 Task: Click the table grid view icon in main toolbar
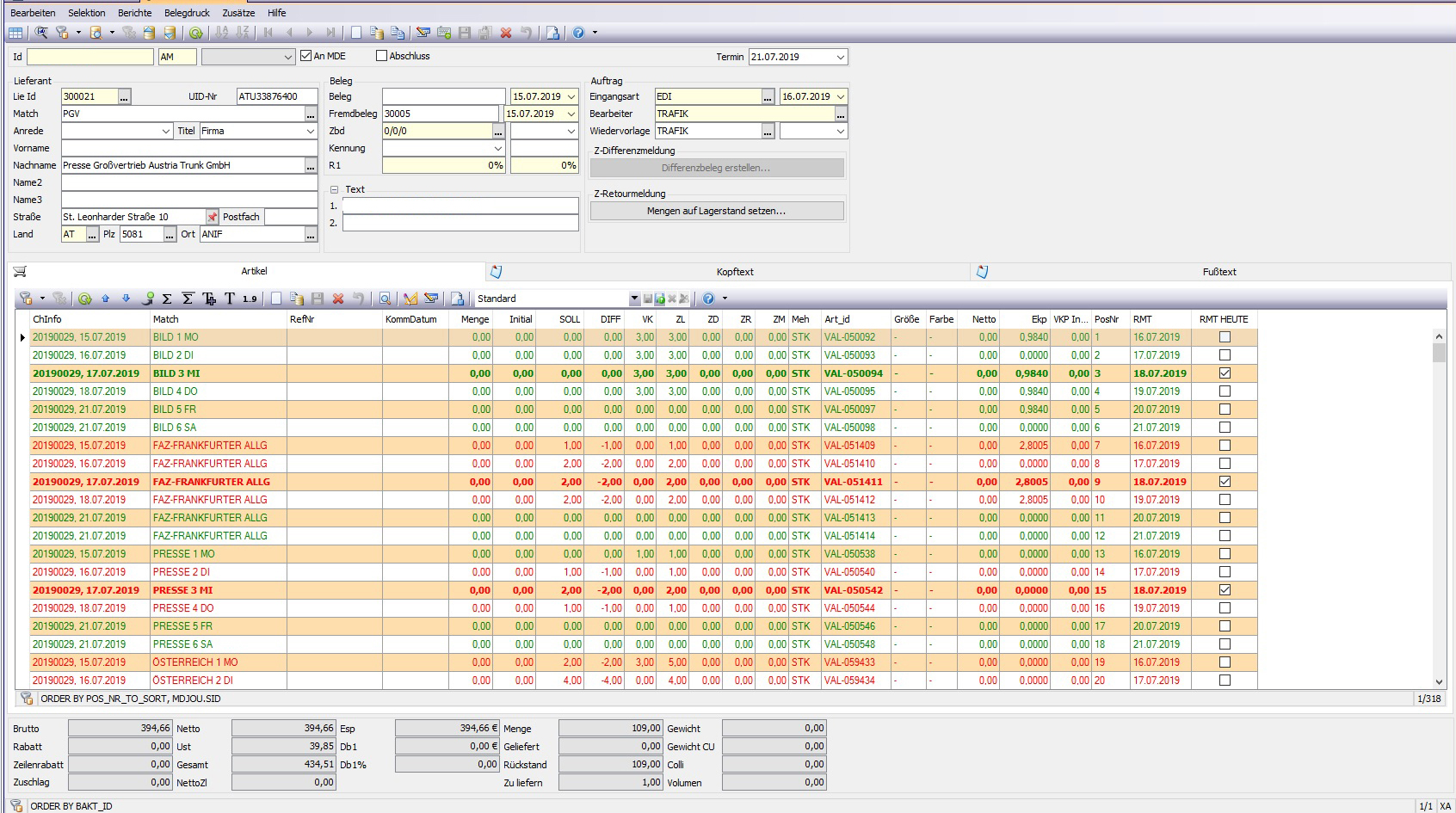[x=15, y=33]
